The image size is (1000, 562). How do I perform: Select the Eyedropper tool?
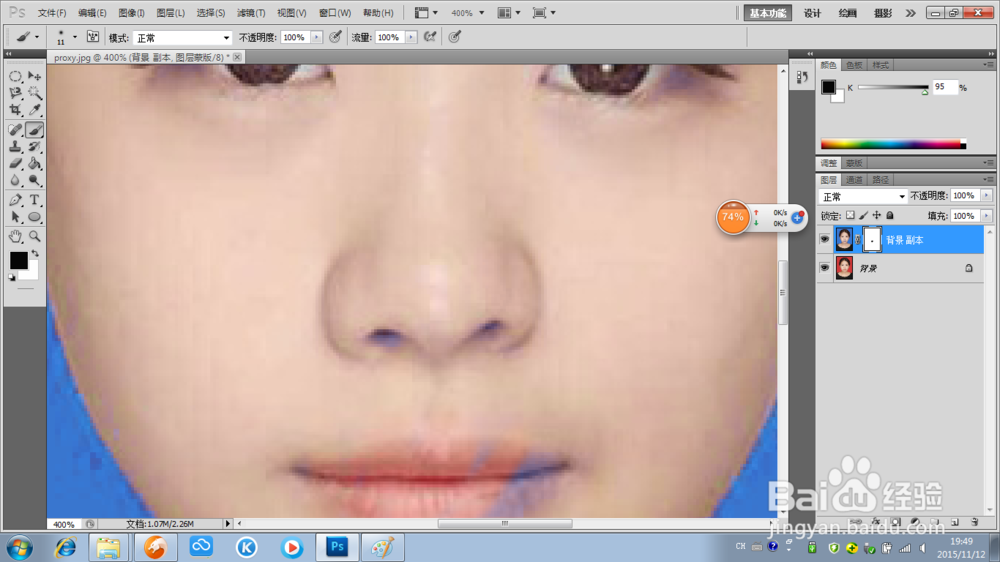(x=34, y=110)
